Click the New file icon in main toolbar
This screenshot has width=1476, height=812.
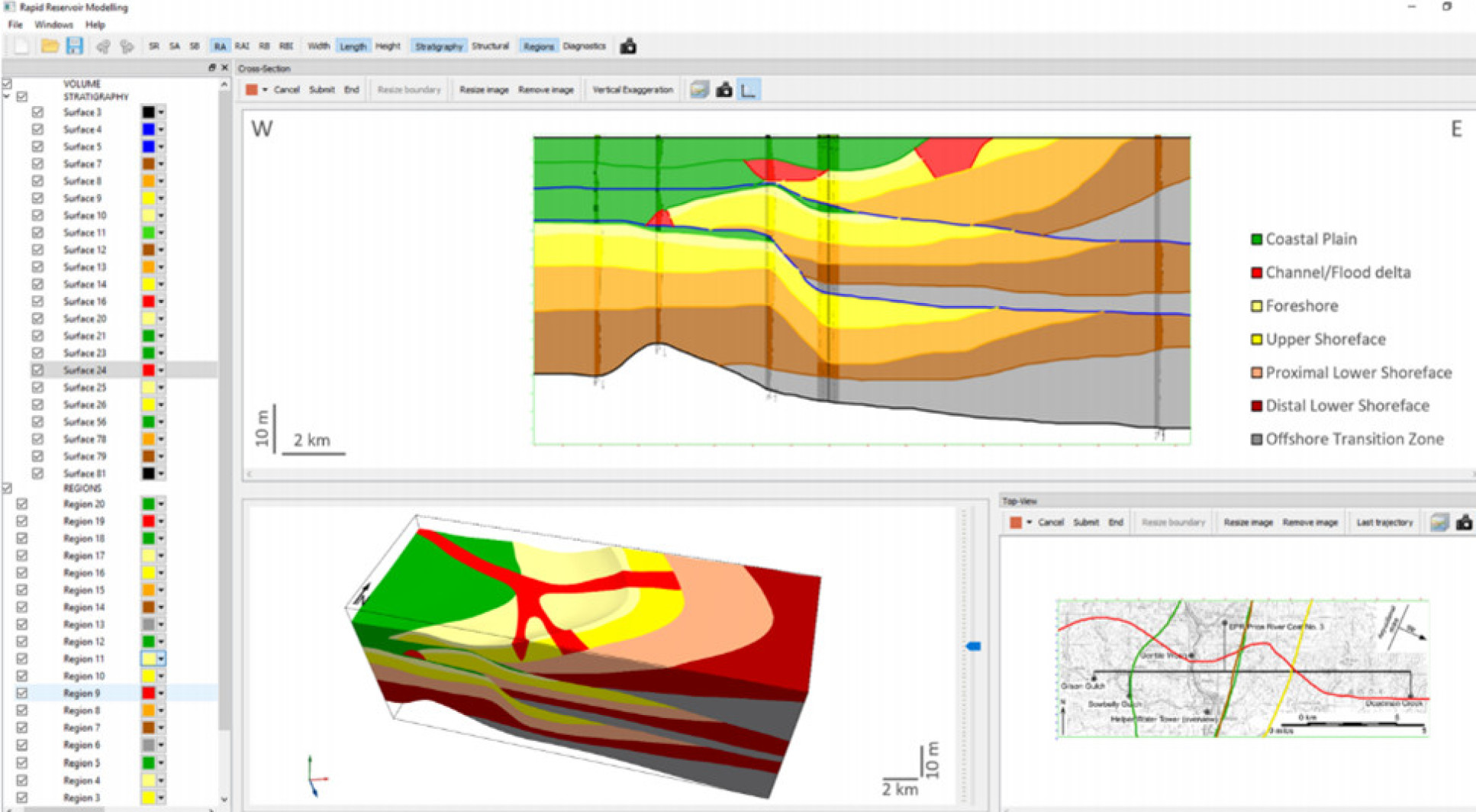point(22,47)
